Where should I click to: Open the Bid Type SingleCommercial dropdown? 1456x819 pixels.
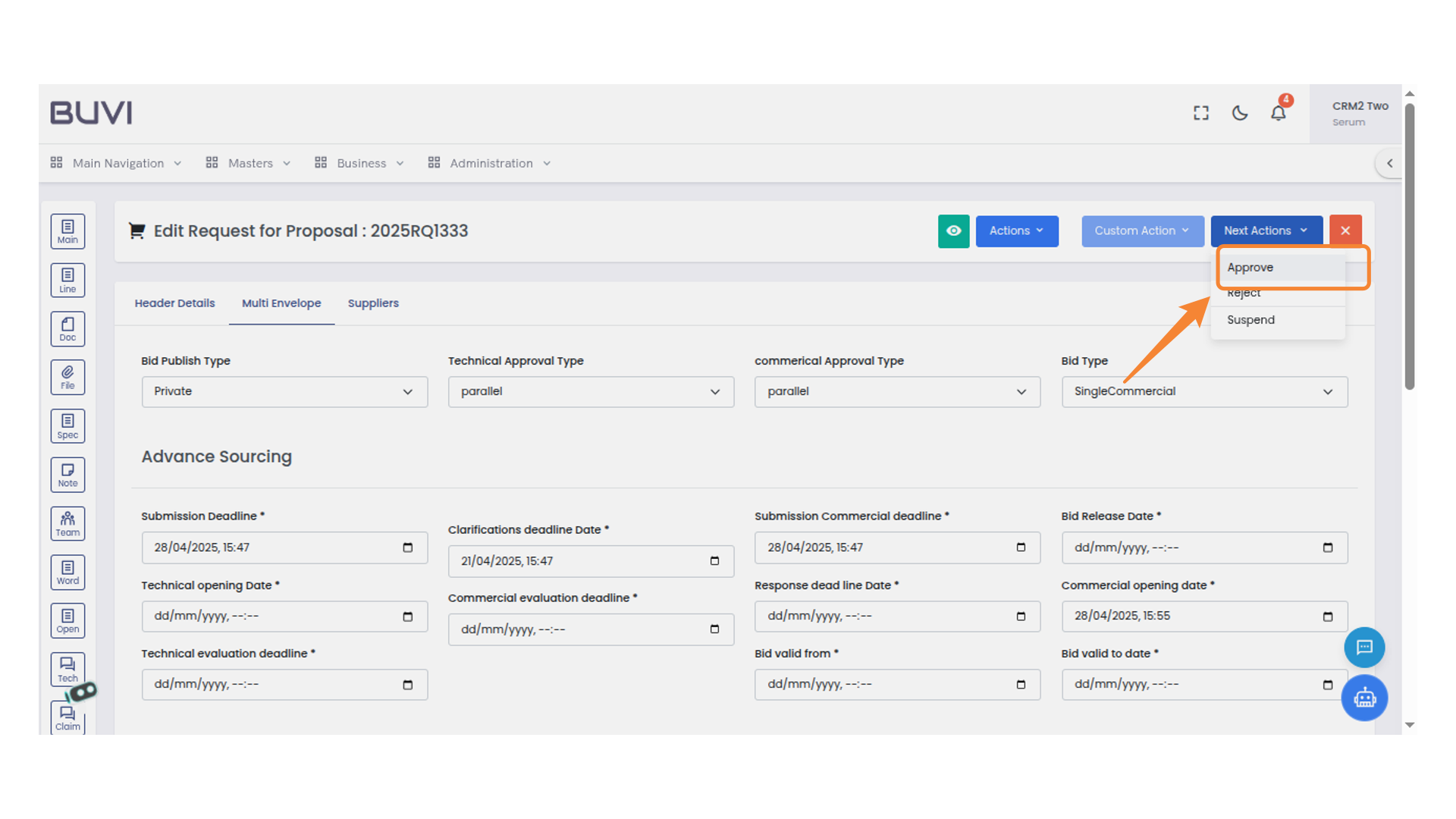[1203, 391]
